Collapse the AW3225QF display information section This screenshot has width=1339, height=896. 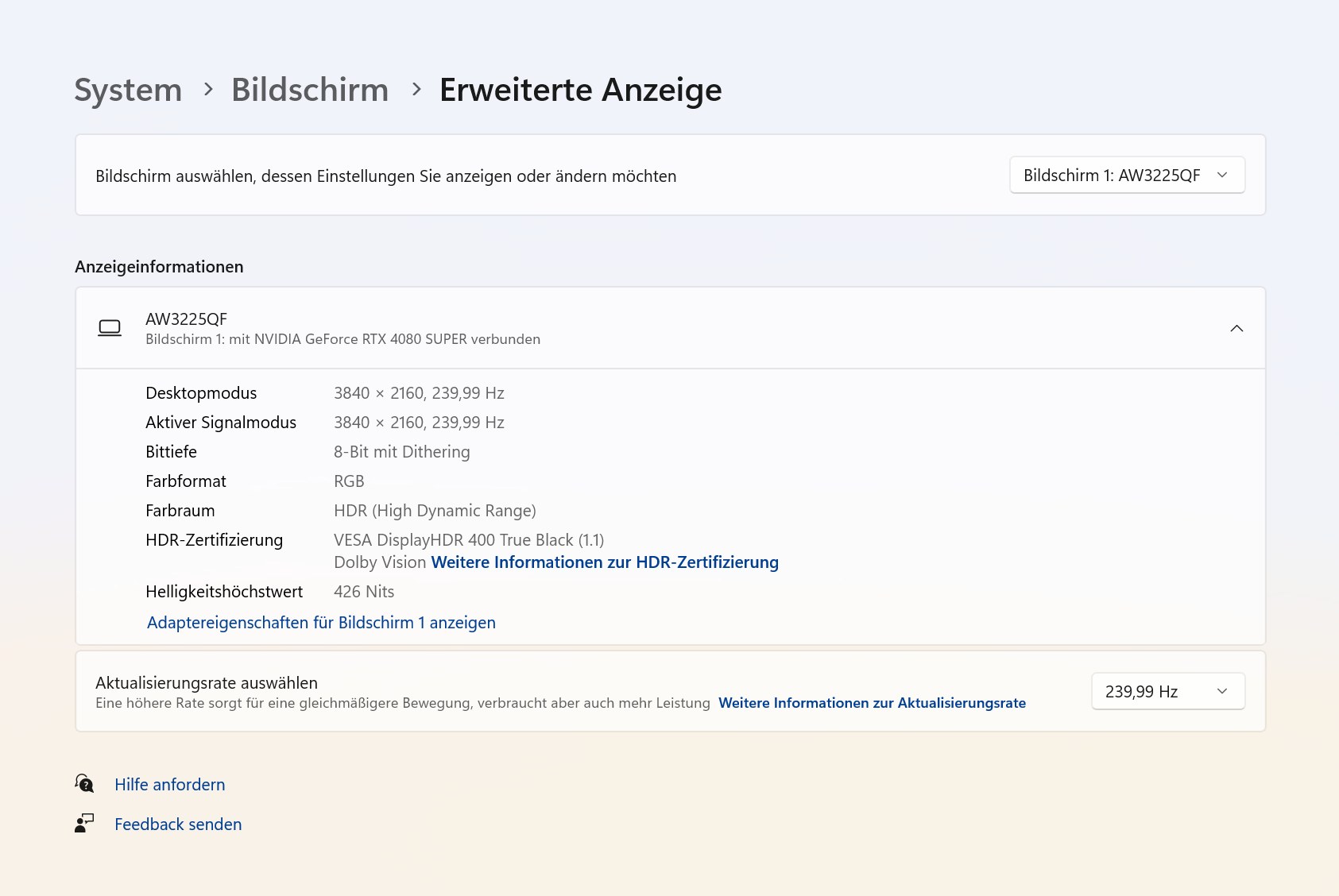tap(1236, 328)
